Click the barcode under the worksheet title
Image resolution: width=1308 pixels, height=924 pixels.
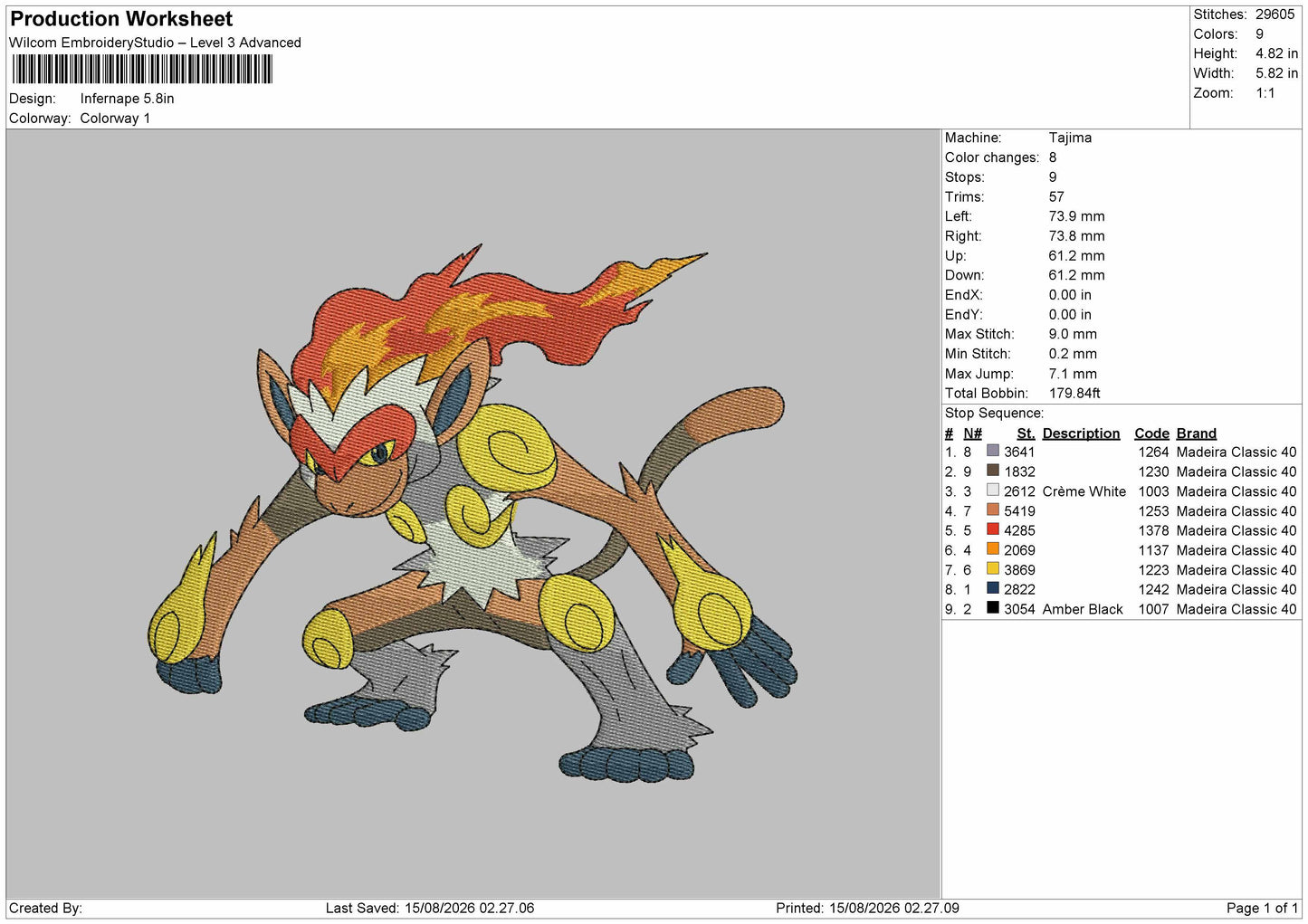point(142,69)
